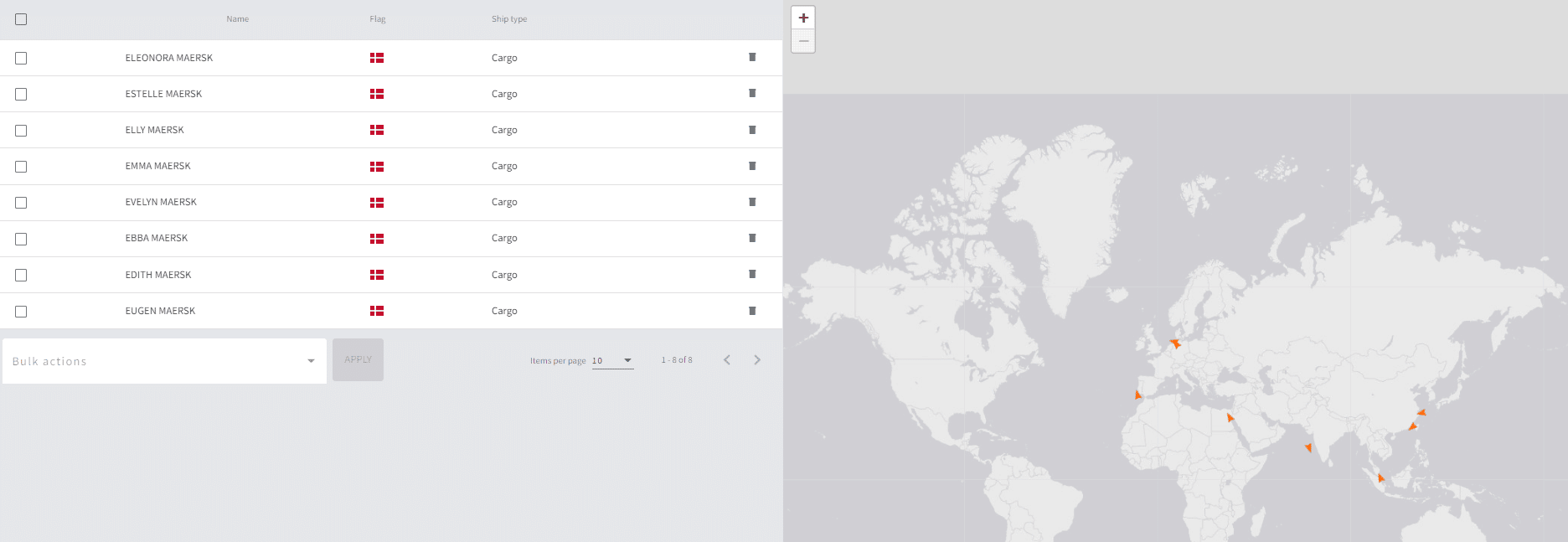Click the Flag column header
This screenshot has width=1568, height=542.
(x=378, y=19)
